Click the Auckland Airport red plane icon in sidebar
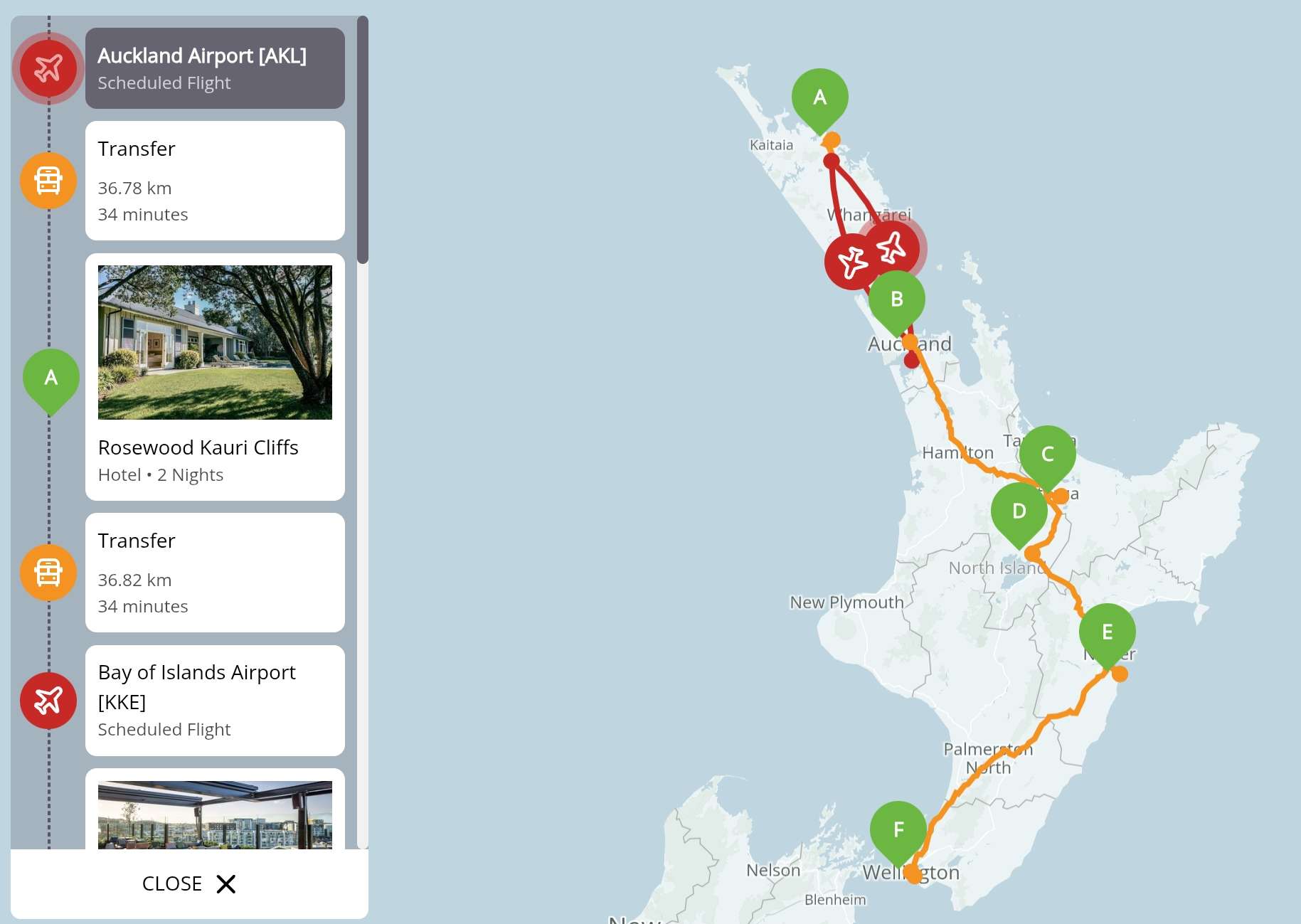This screenshot has width=1301, height=924. coord(48,68)
